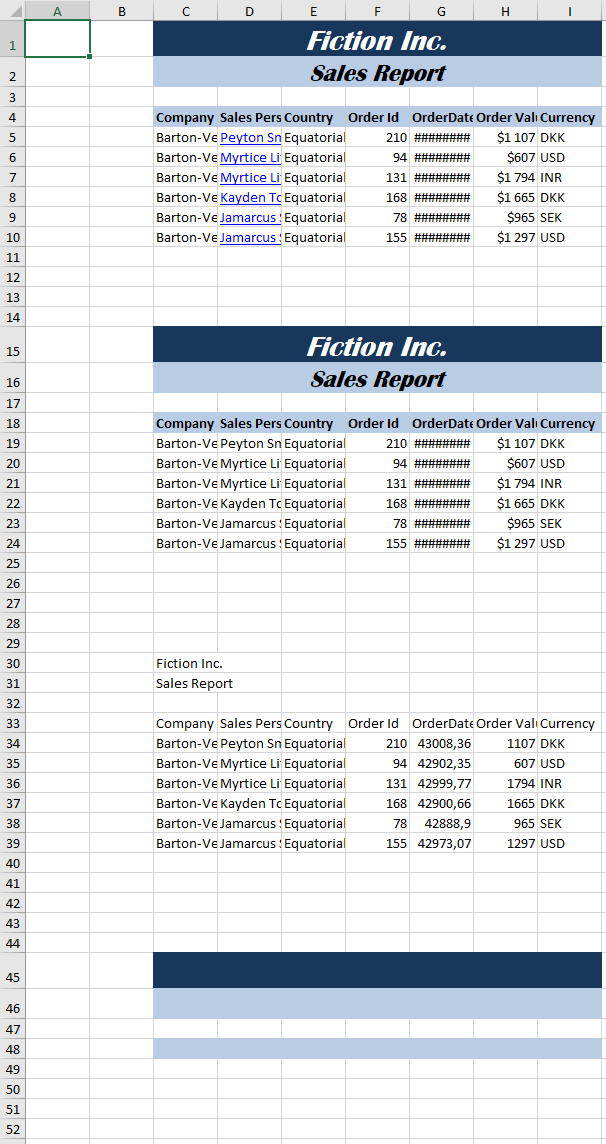606x1144 pixels.
Task: Open the Kayden hyperlink in row 8
Action: pyautogui.click(x=250, y=197)
